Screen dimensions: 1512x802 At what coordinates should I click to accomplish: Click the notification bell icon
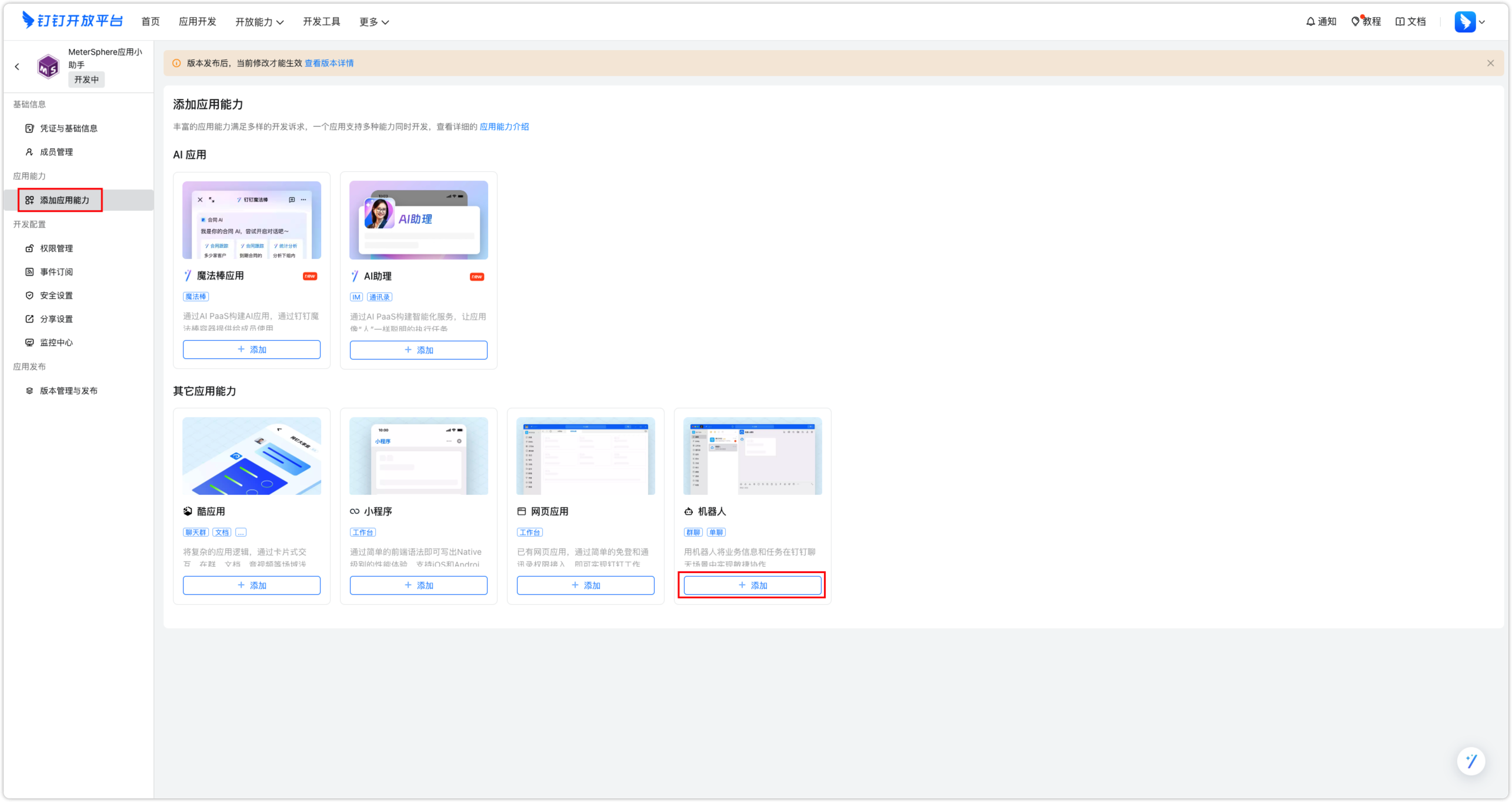1310,22
